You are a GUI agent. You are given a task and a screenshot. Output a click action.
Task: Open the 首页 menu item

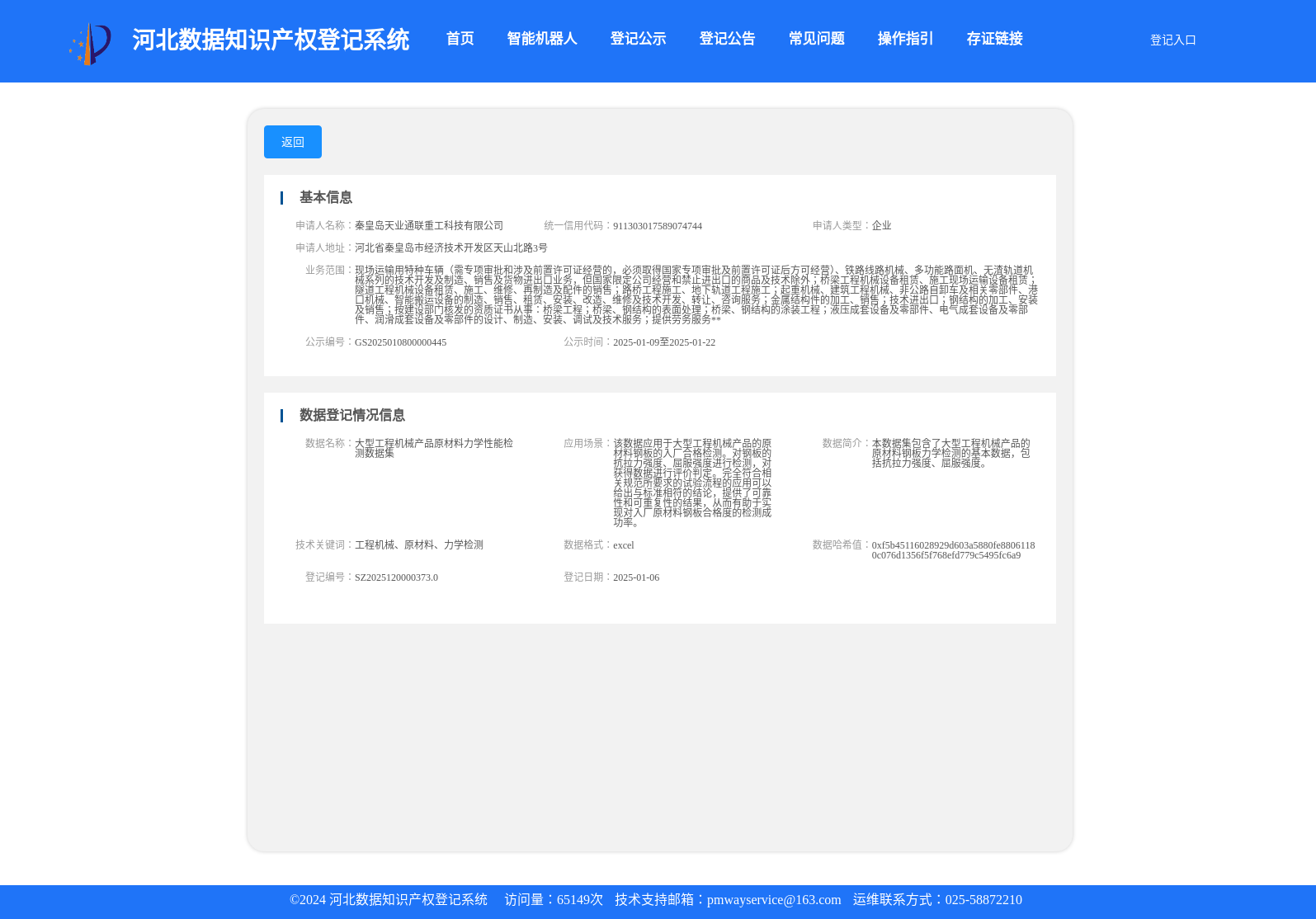pyautogui.click(x=460, y=39)
